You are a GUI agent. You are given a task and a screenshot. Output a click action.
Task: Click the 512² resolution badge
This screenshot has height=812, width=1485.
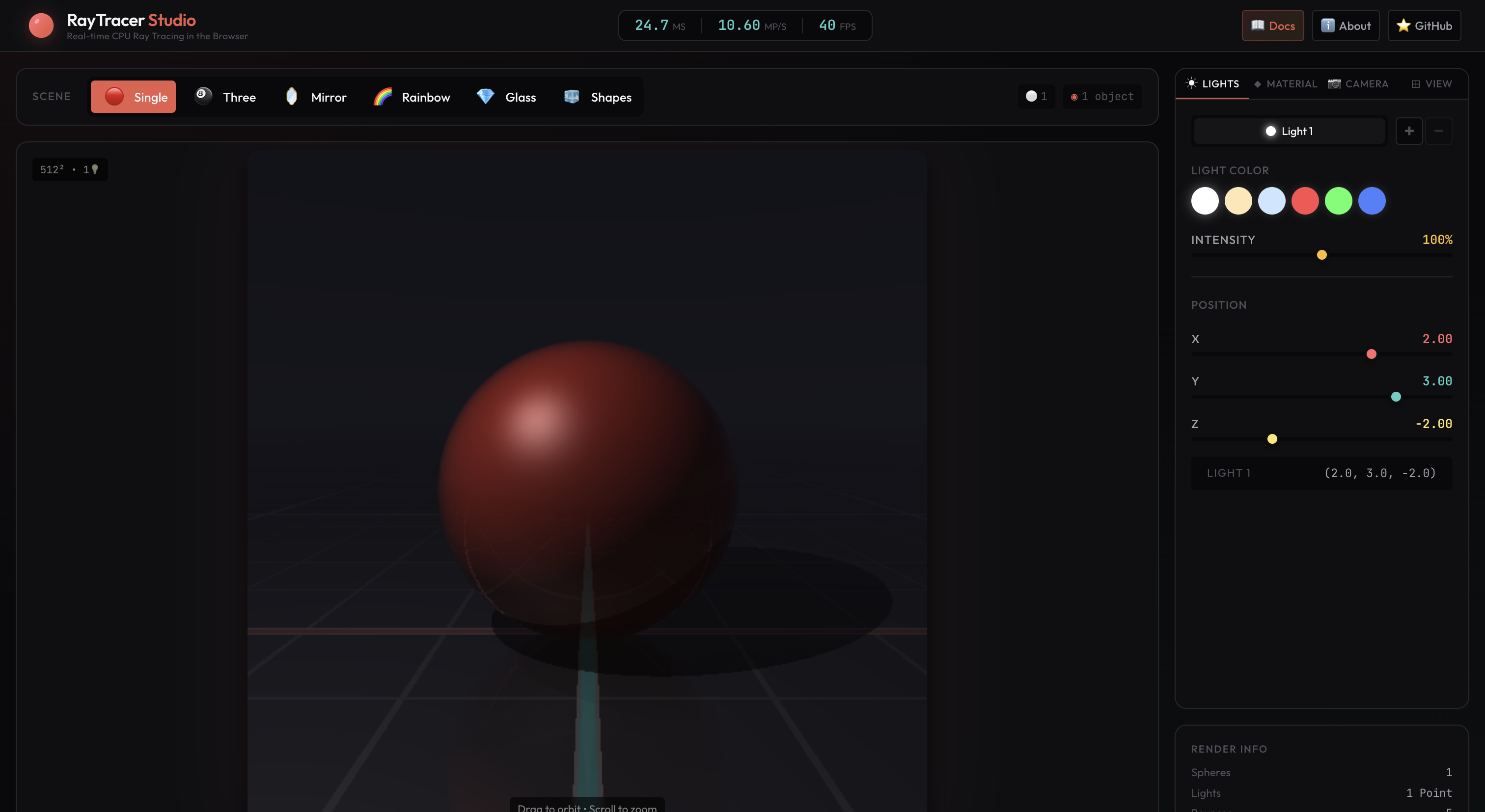(x=69, y=169)
